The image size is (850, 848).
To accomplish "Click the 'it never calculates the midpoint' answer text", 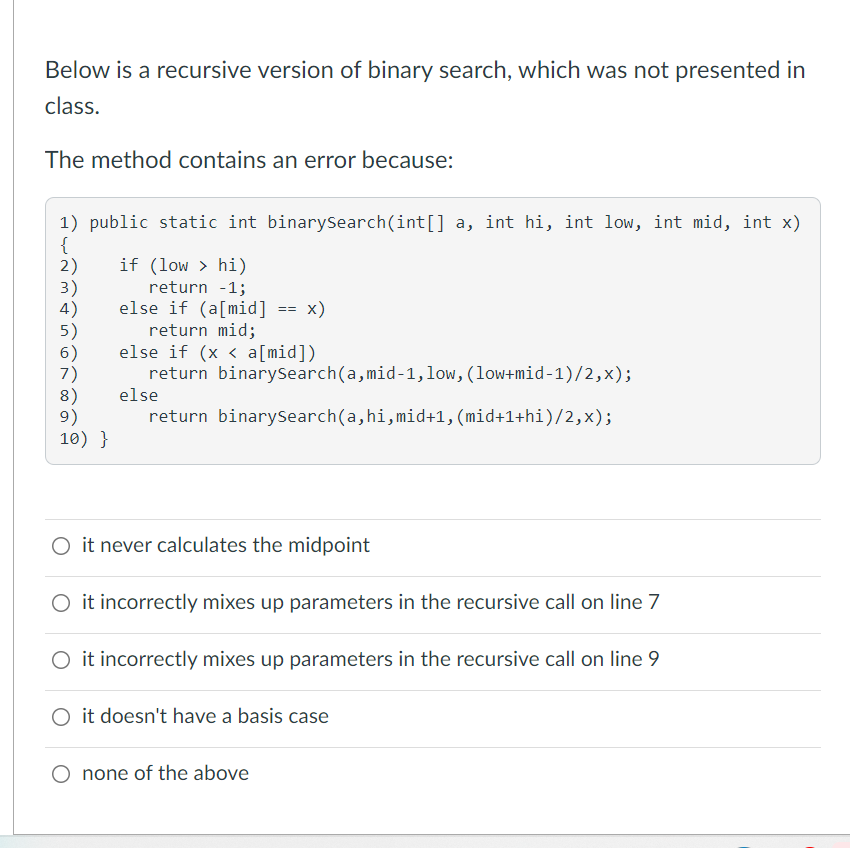I will coord(226,545).
